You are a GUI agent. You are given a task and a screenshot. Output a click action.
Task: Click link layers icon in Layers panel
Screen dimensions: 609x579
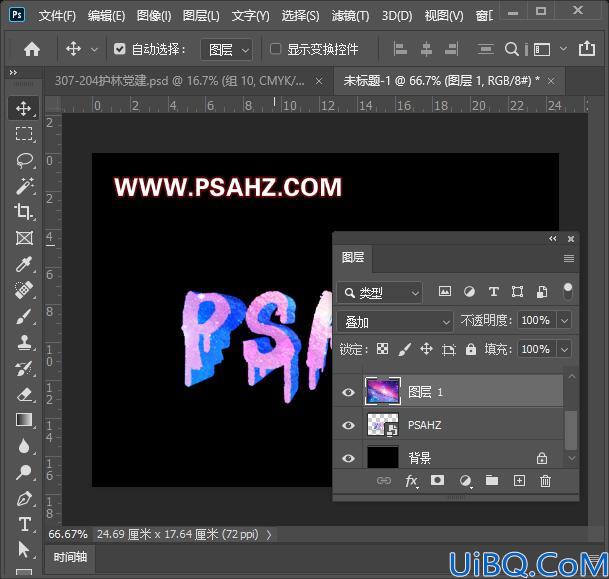(384, 481)
